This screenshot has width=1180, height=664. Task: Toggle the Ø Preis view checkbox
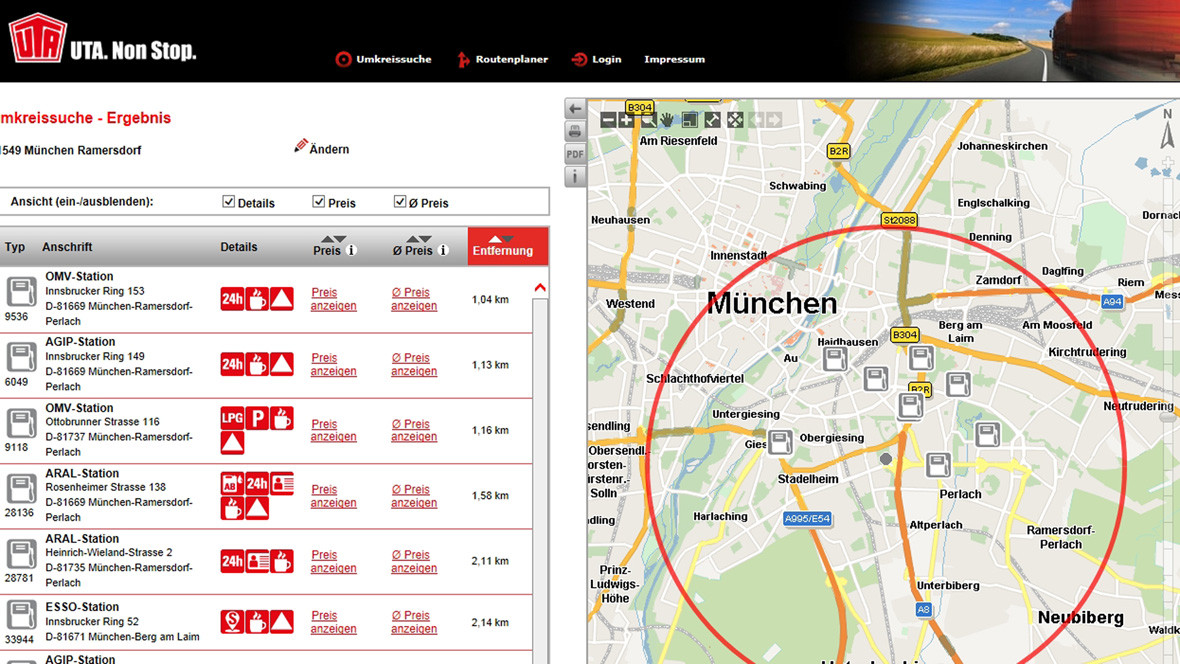coord(400,202)
